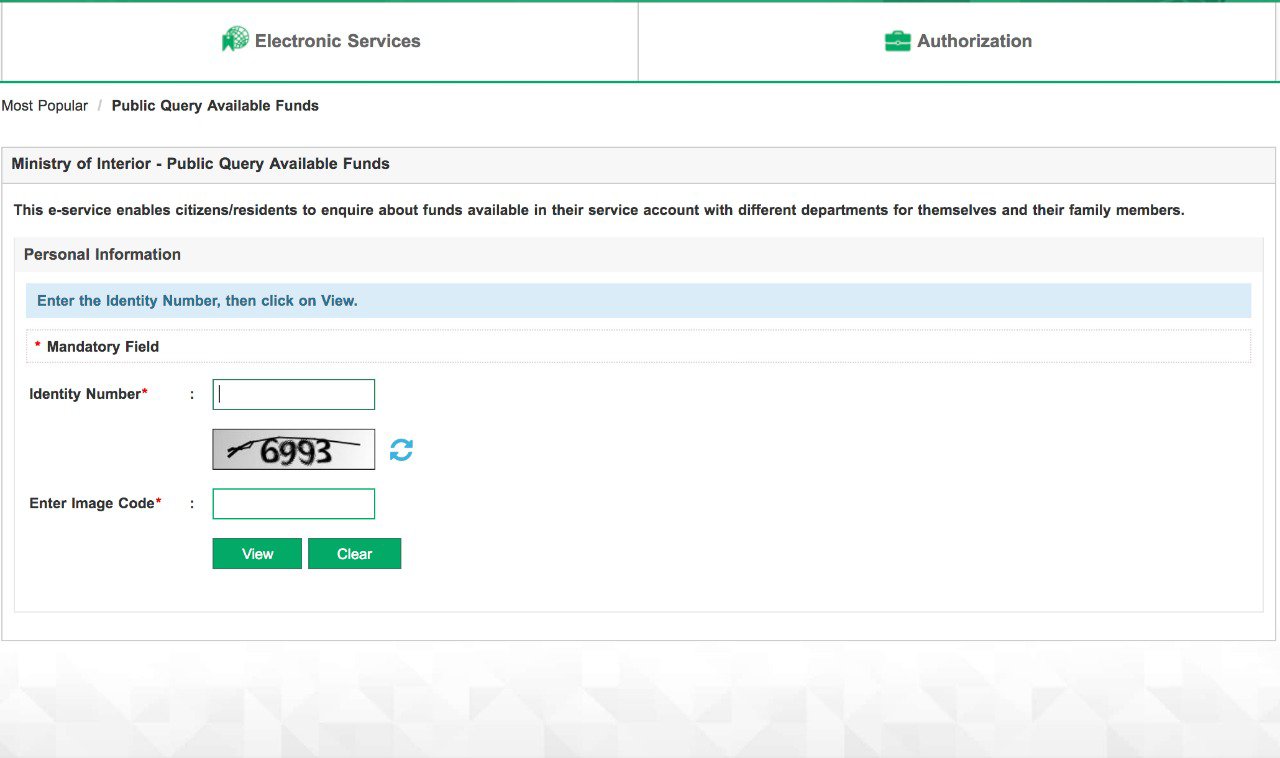Screen dimensions: 1280x758
Task: Go to Most Popular breadcrumb link
Action: pos(45,106)
